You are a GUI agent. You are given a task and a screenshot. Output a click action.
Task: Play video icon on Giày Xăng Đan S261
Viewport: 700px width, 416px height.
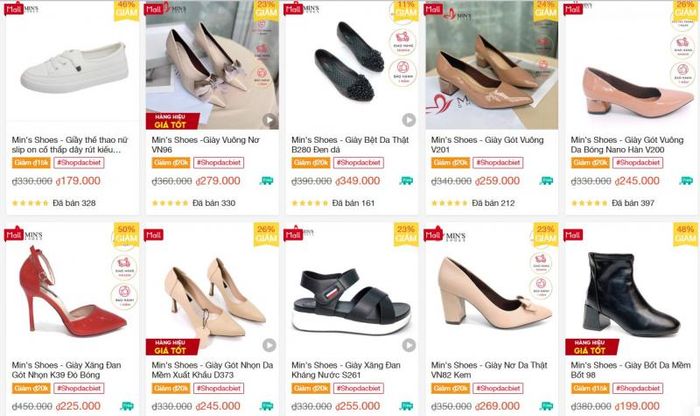point(408,345)
